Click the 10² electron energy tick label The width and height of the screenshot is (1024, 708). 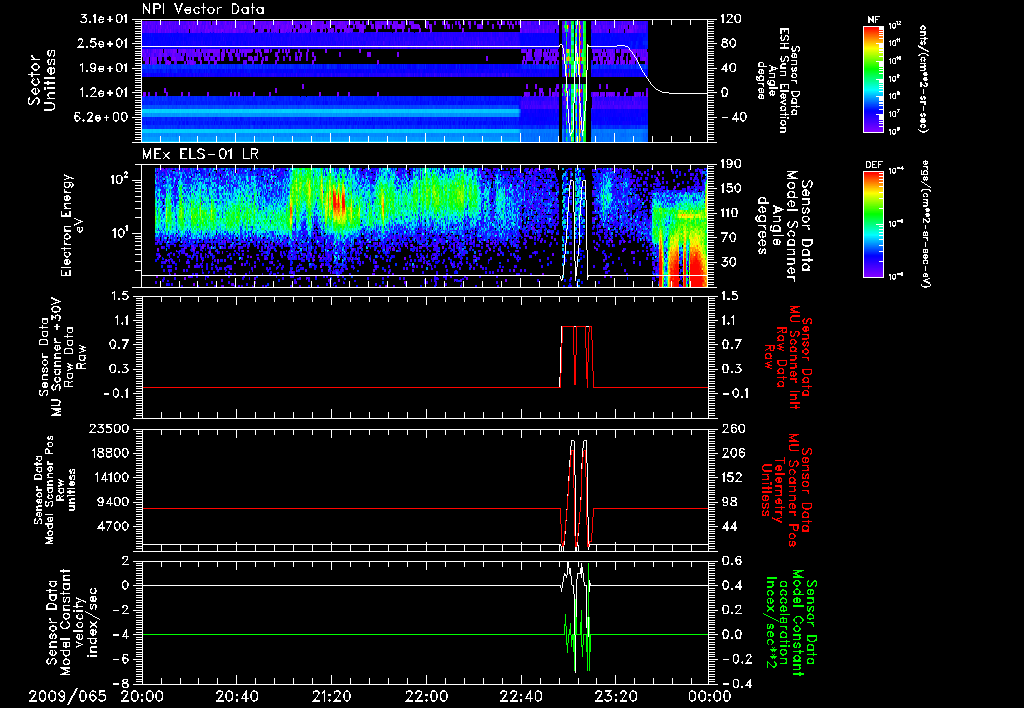tap(119, 178)
